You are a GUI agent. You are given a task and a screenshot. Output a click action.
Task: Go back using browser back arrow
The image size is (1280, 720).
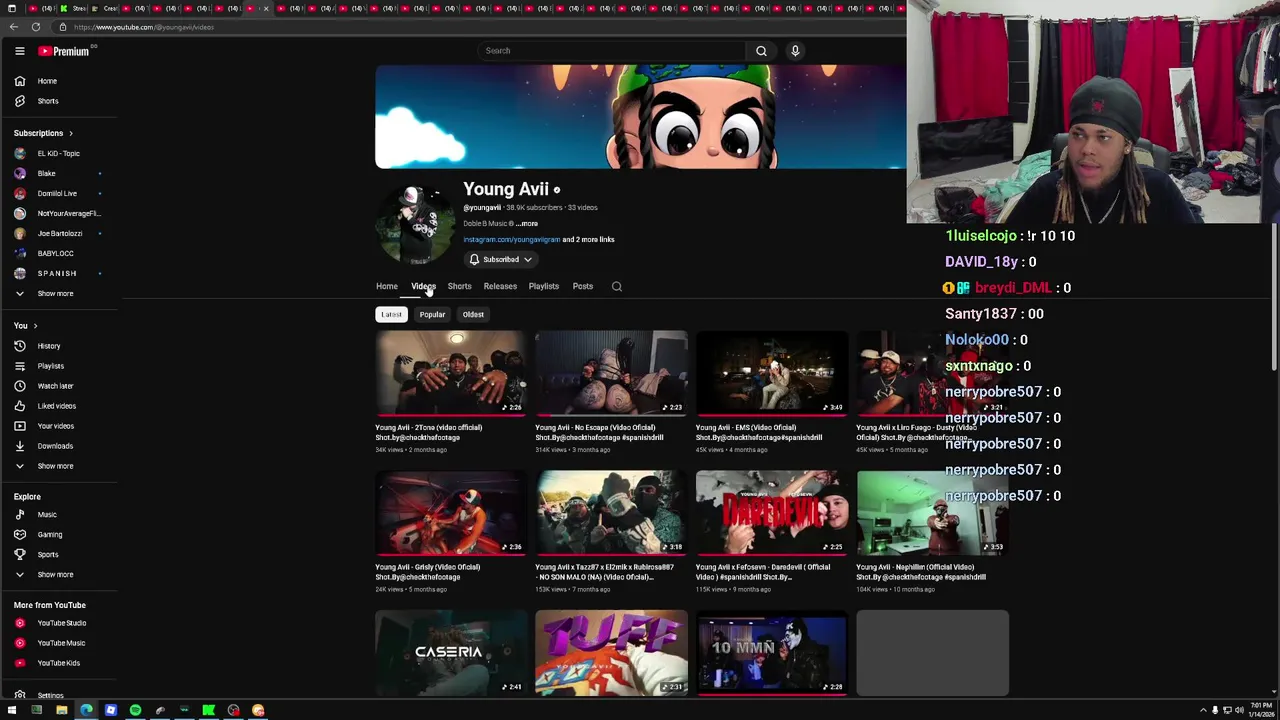point(14,27)
